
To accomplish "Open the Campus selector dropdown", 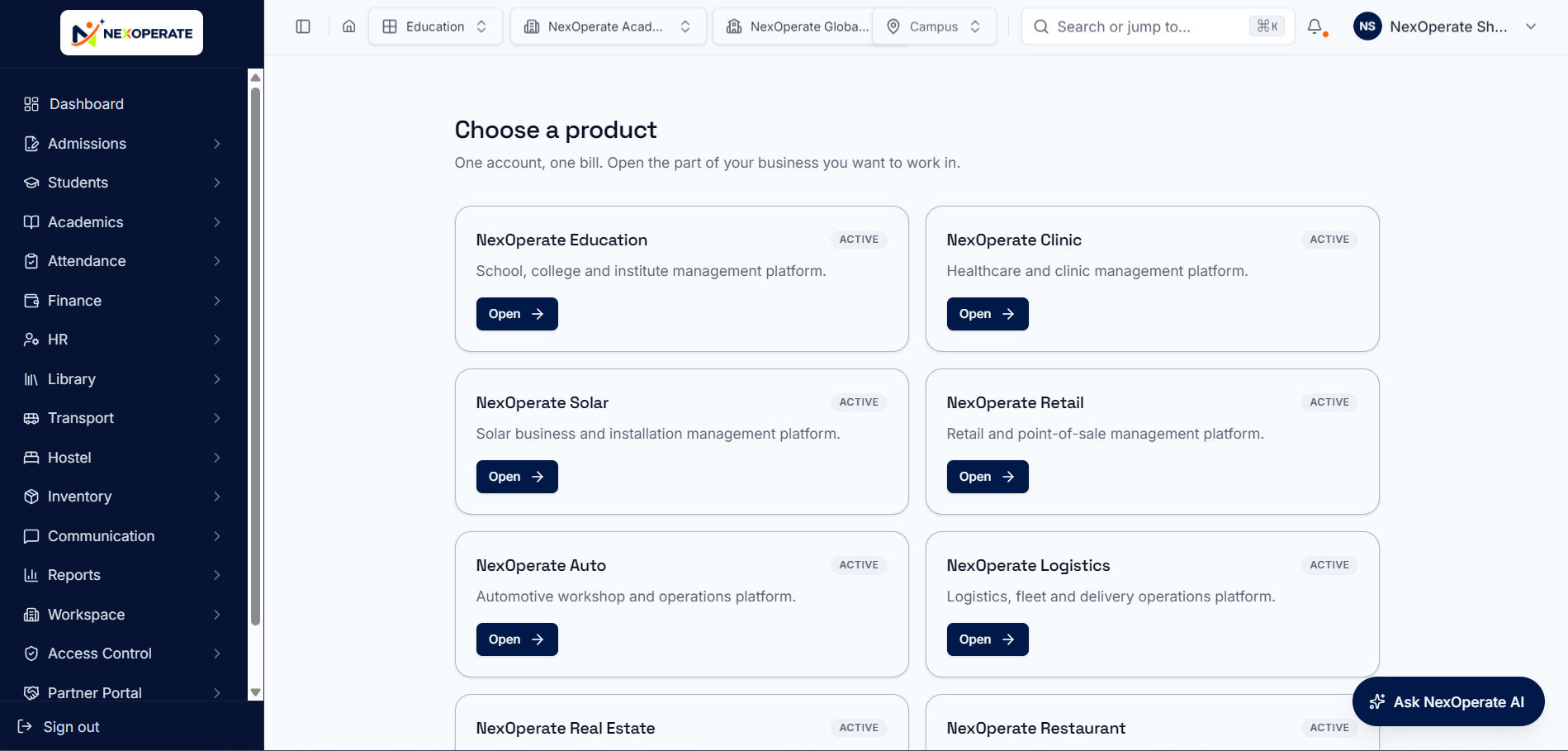I will [934, 26].
